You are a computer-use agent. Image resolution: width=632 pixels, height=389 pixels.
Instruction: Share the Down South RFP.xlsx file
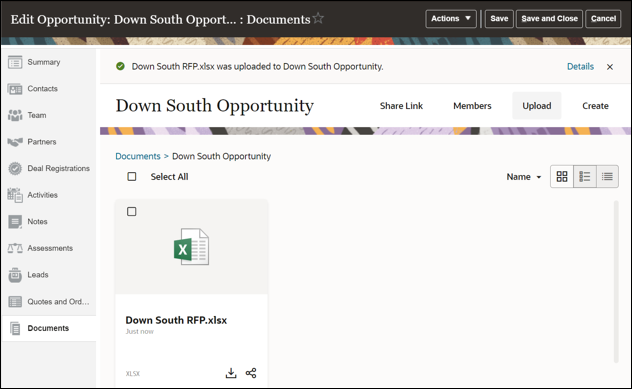click(251, 373)
